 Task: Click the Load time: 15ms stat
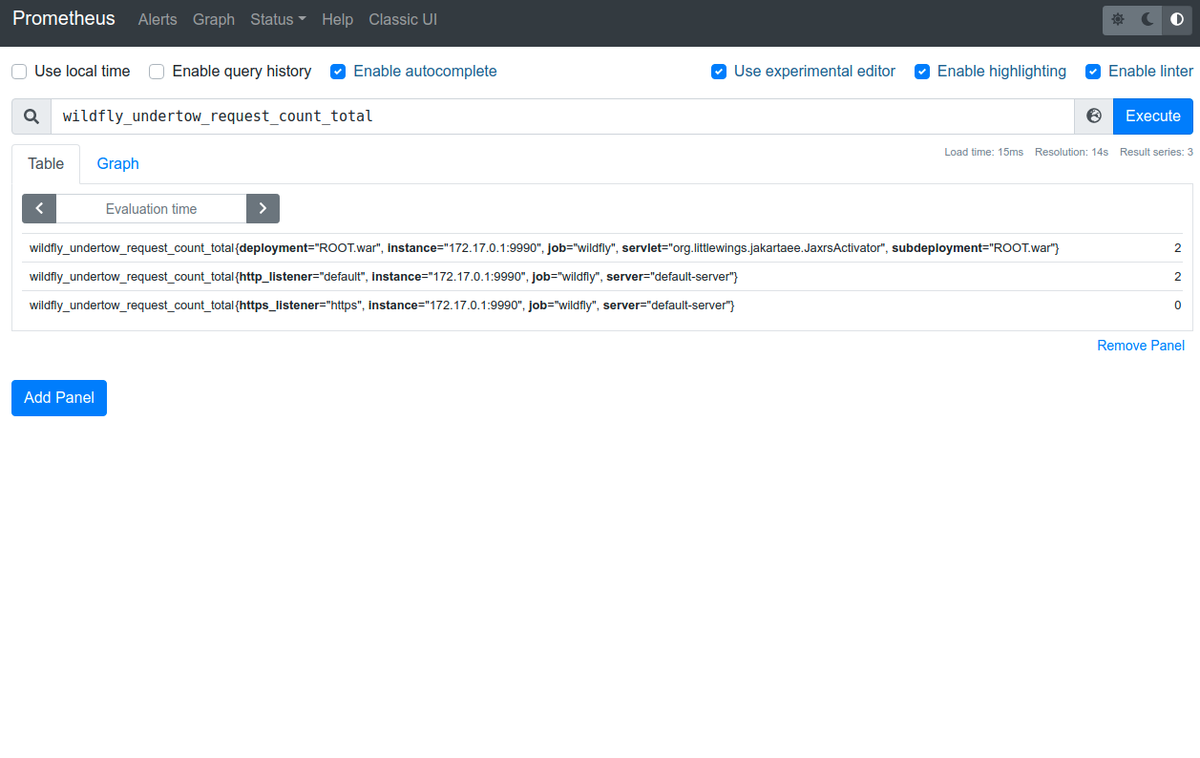click(x=984, y=152)
